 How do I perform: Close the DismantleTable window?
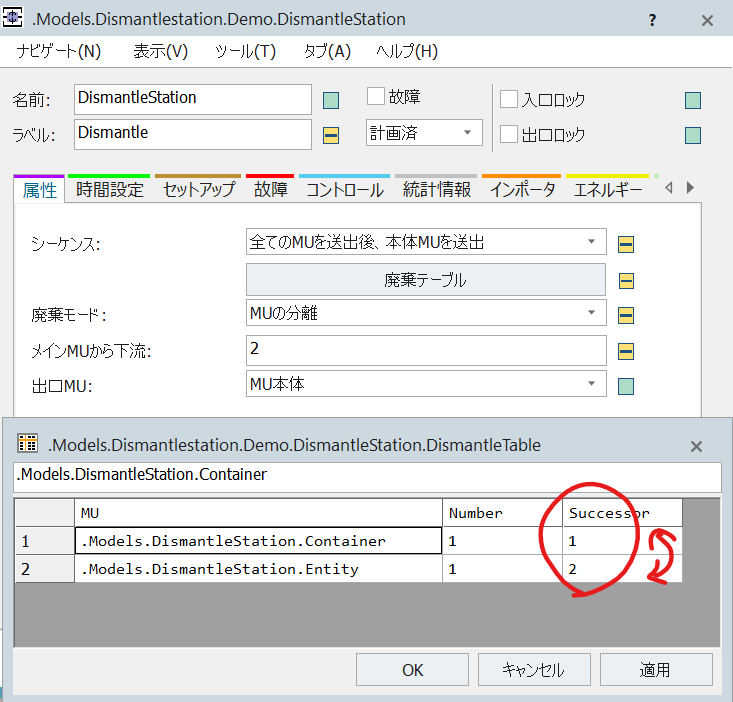coord(696,446)
